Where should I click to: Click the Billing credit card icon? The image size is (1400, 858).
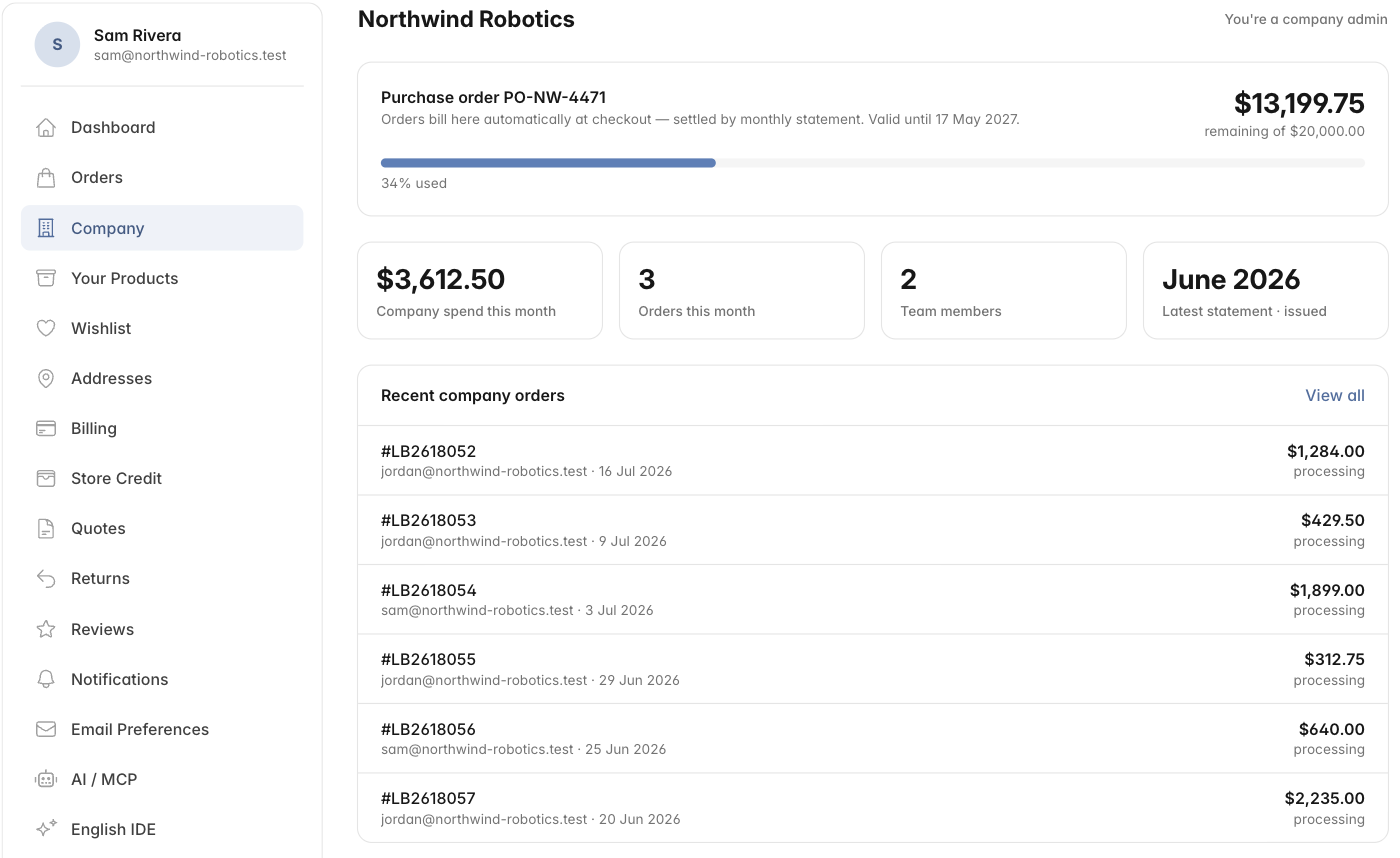tap(45, 428)
